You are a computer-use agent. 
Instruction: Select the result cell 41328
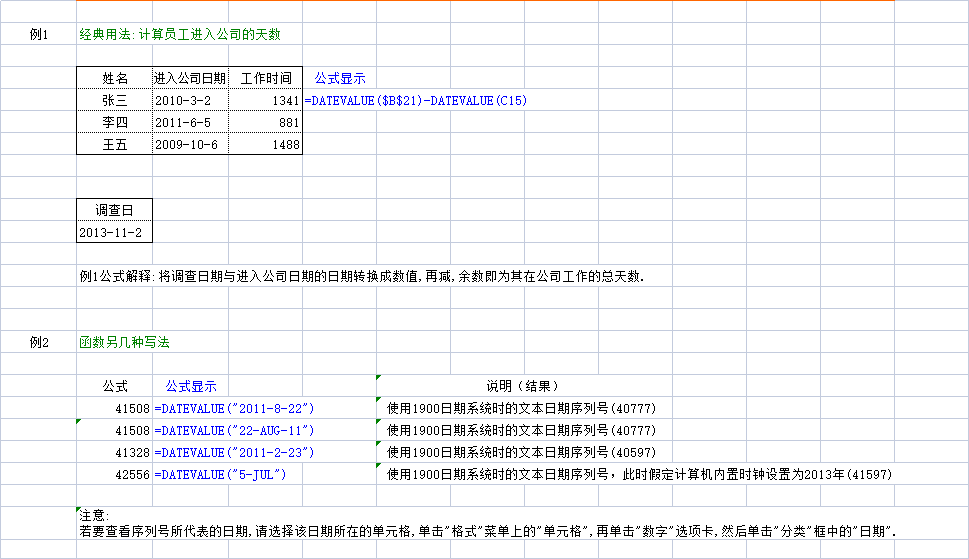114,452
